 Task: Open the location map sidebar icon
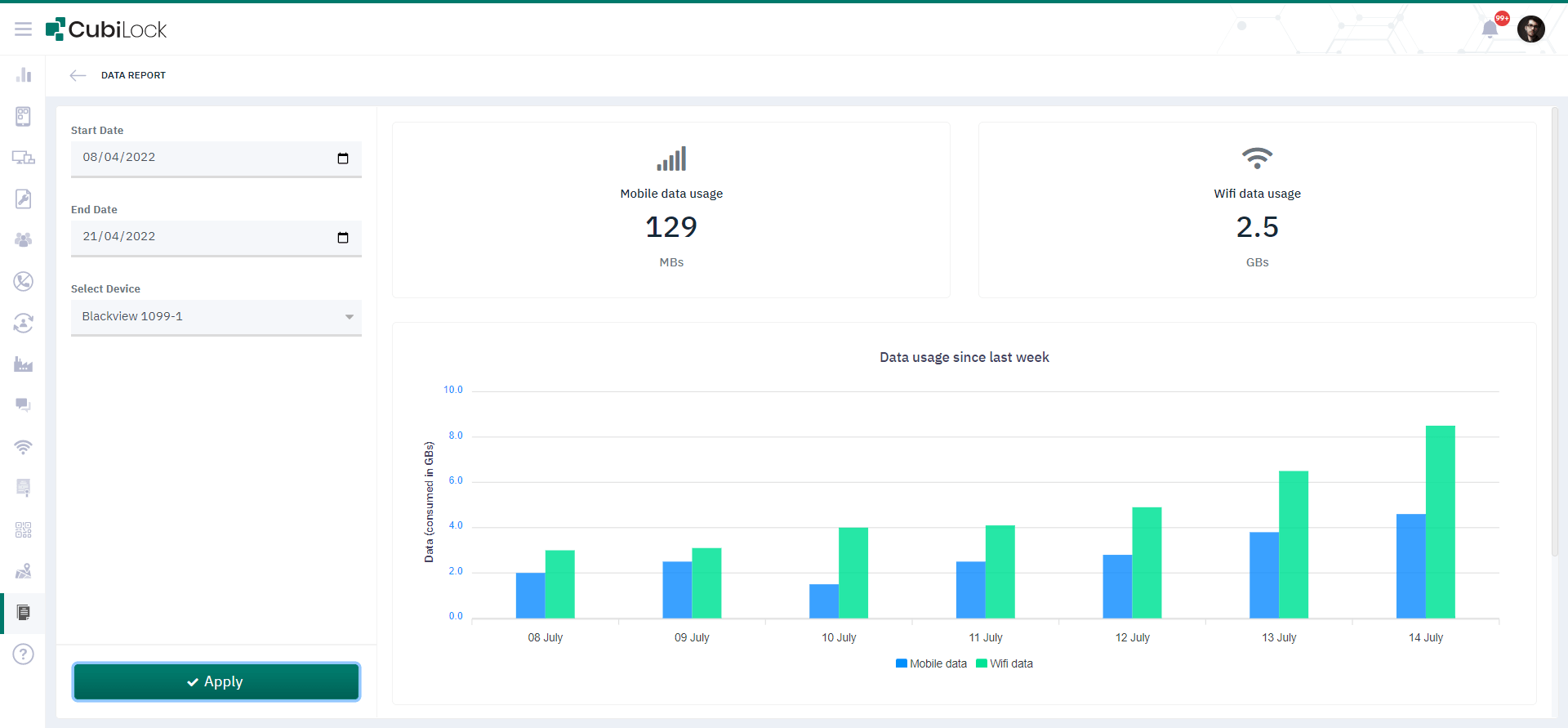point(23,571)
